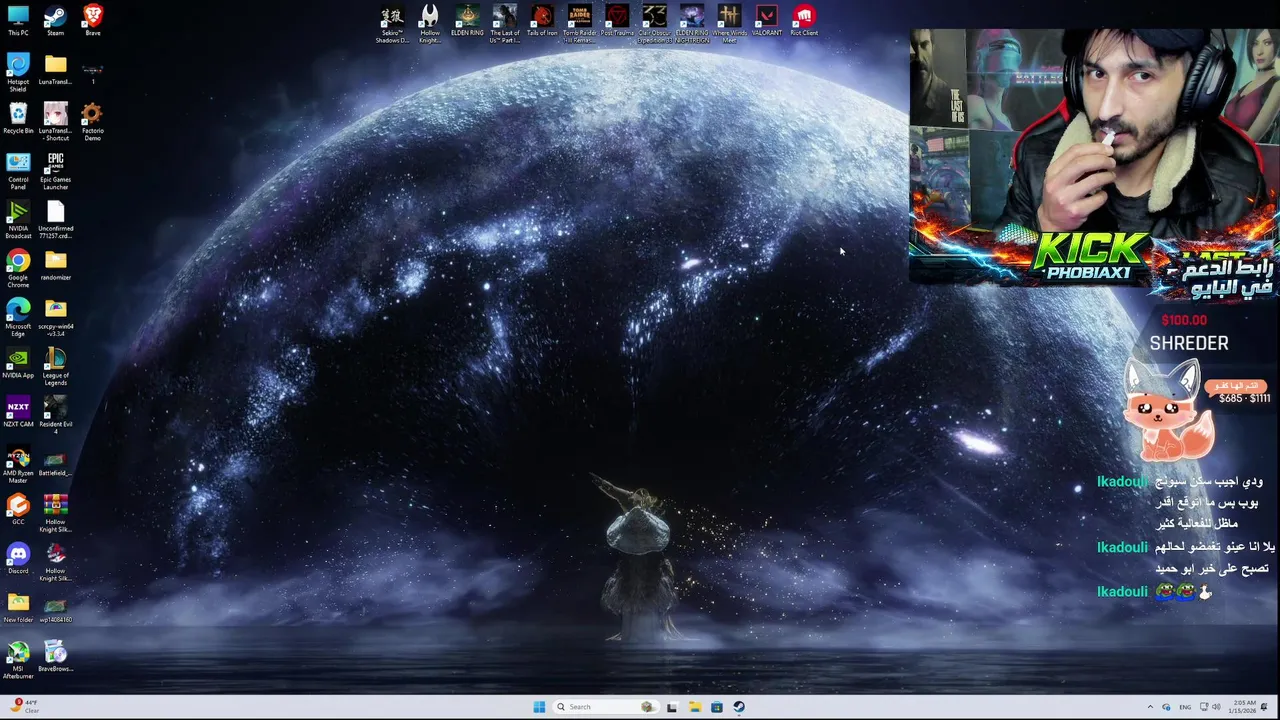Open File Explorer from the taskbar
This screenshot has width=1280, height=720.
(694, 707)
